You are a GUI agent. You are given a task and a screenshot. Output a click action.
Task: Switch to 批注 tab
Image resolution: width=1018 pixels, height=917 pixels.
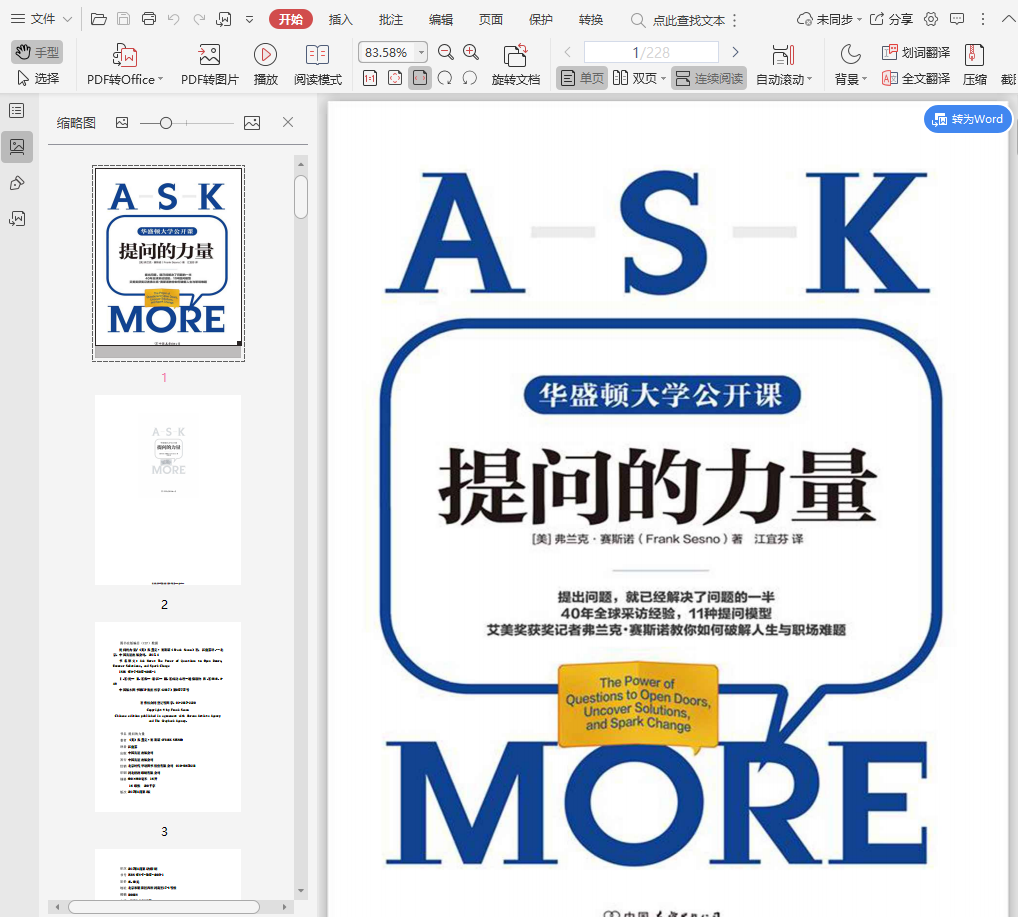pos(391,19)
